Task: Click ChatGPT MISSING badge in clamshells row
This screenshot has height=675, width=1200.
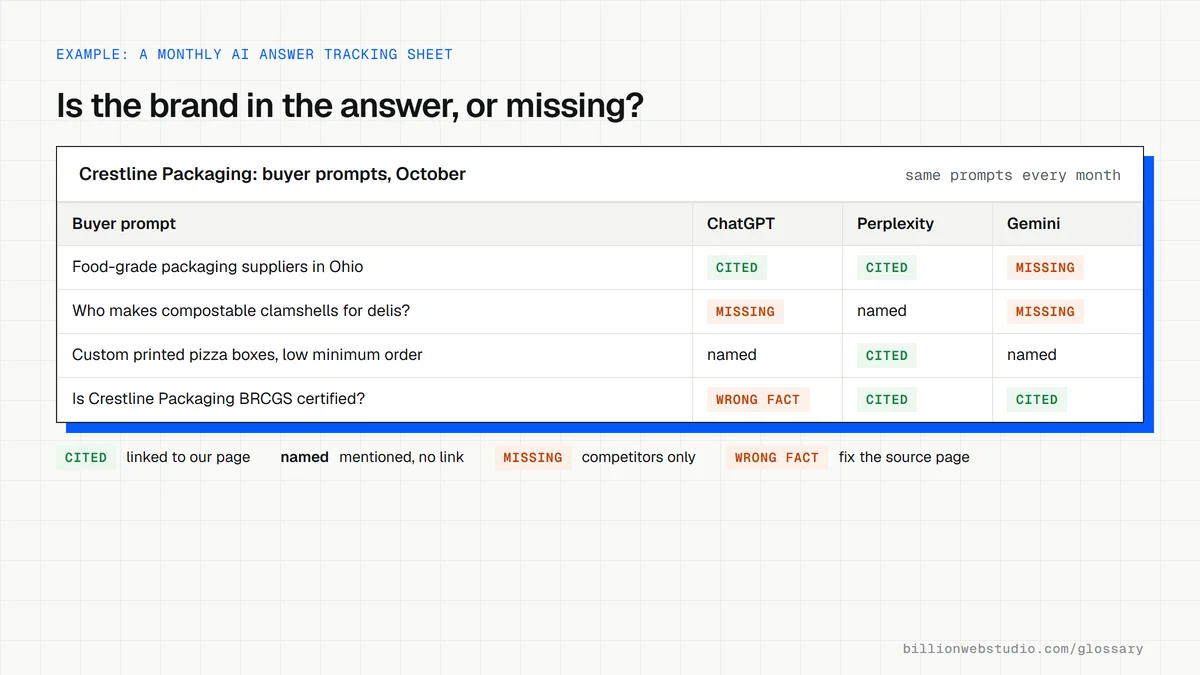Action: point(745,311)
